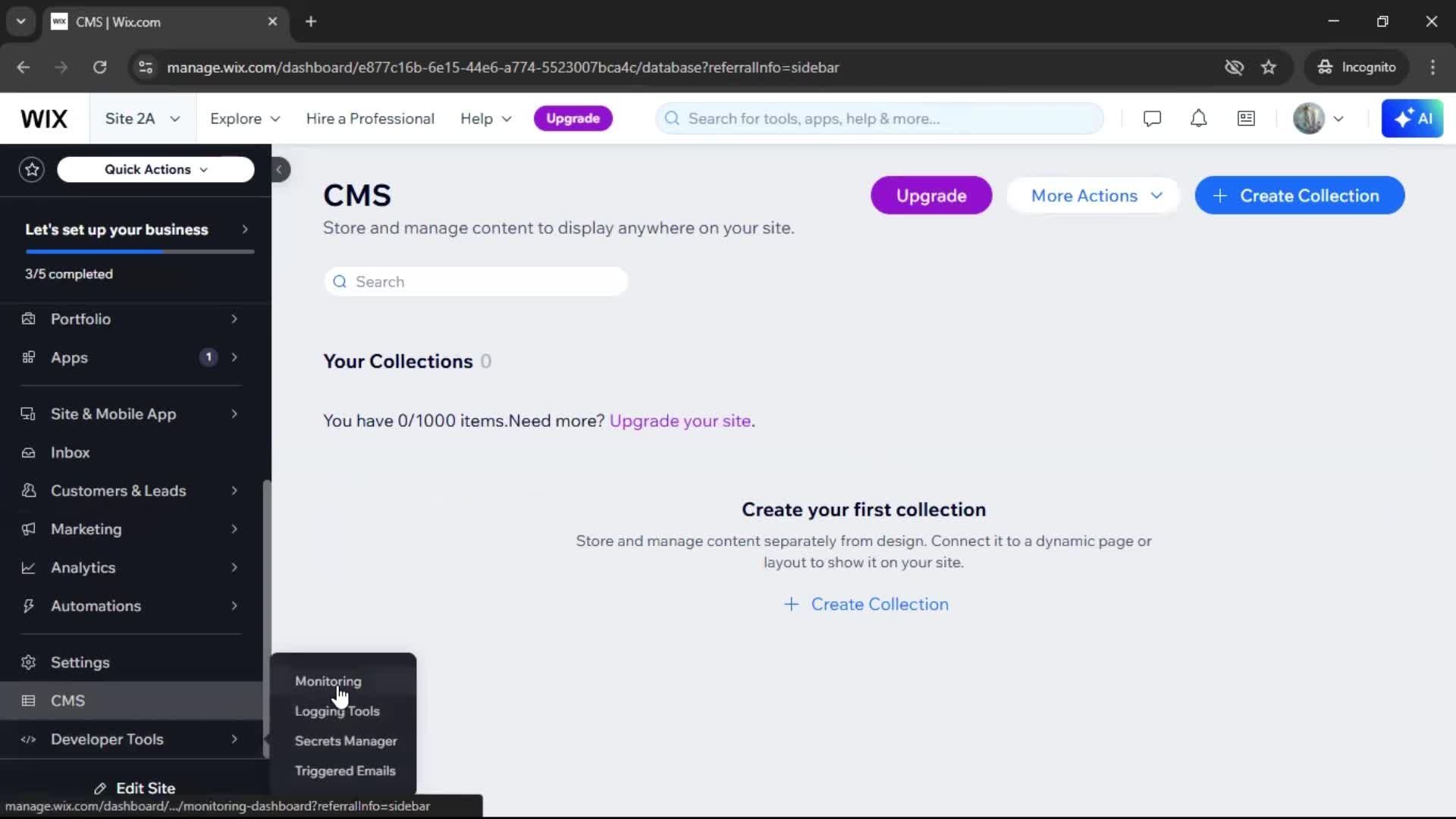This screenshot has height=819, width=1456.
Task: Click the Customers & Leads icon
Action: click(29, 491)
